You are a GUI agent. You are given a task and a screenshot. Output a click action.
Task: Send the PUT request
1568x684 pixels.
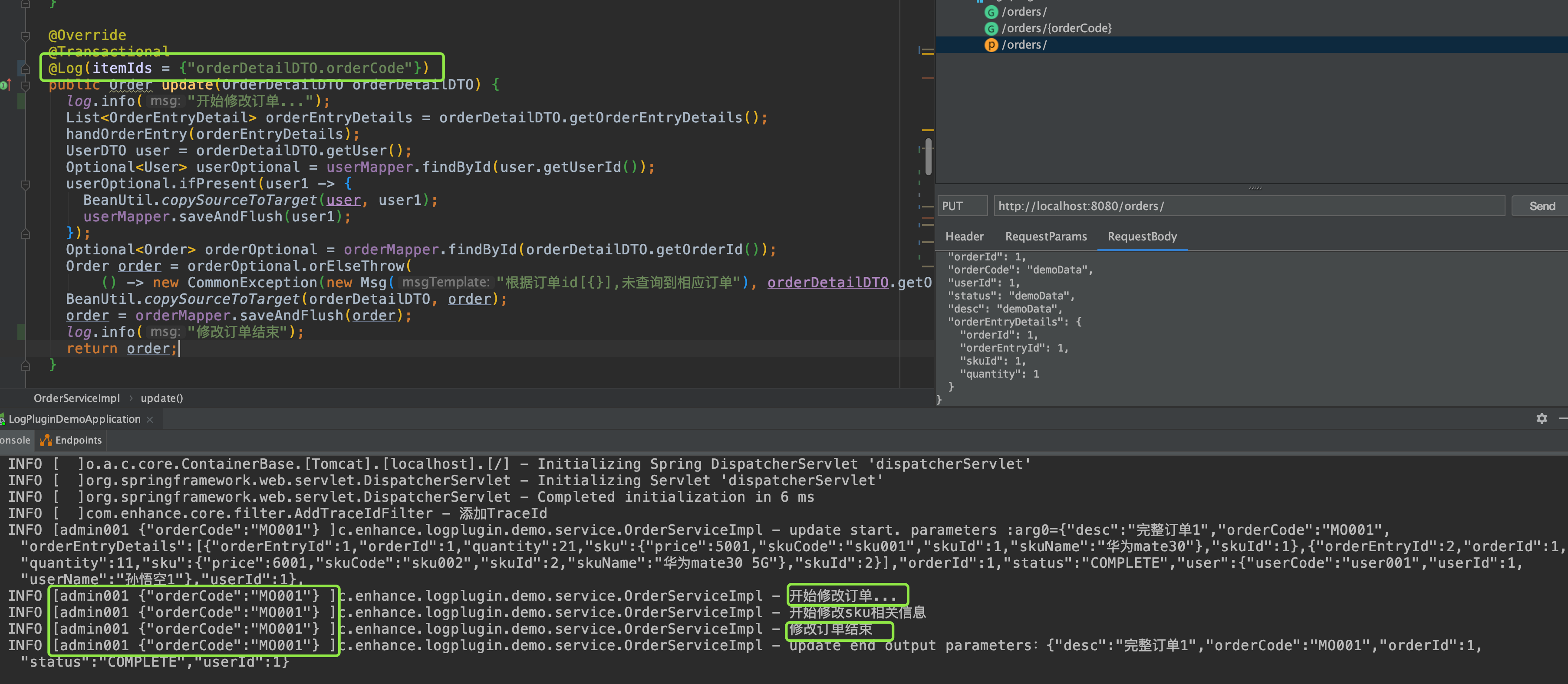pos(1541,206)
